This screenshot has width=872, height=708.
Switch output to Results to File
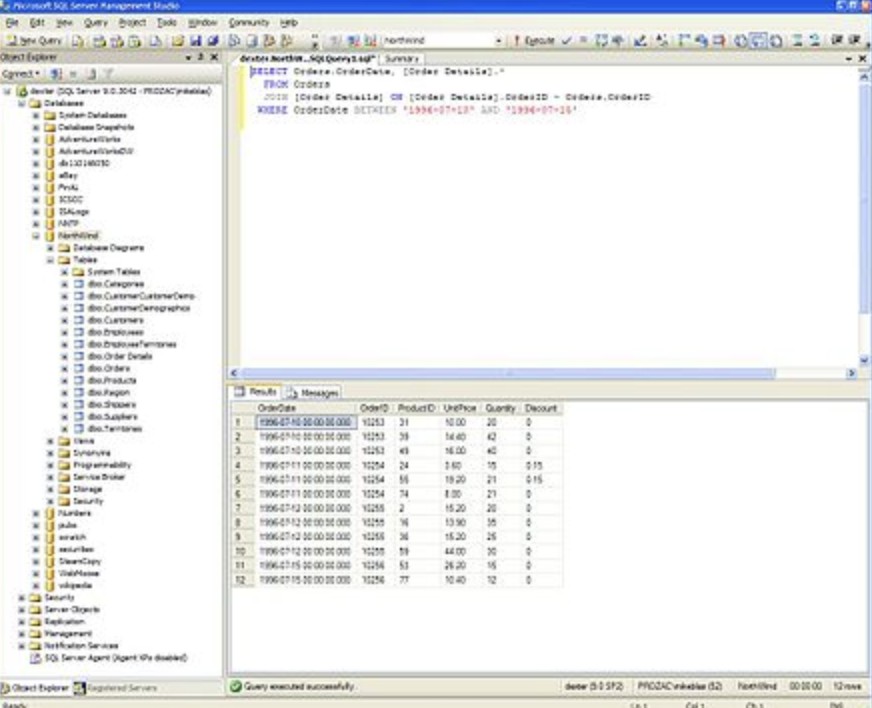tap(776, 40)
